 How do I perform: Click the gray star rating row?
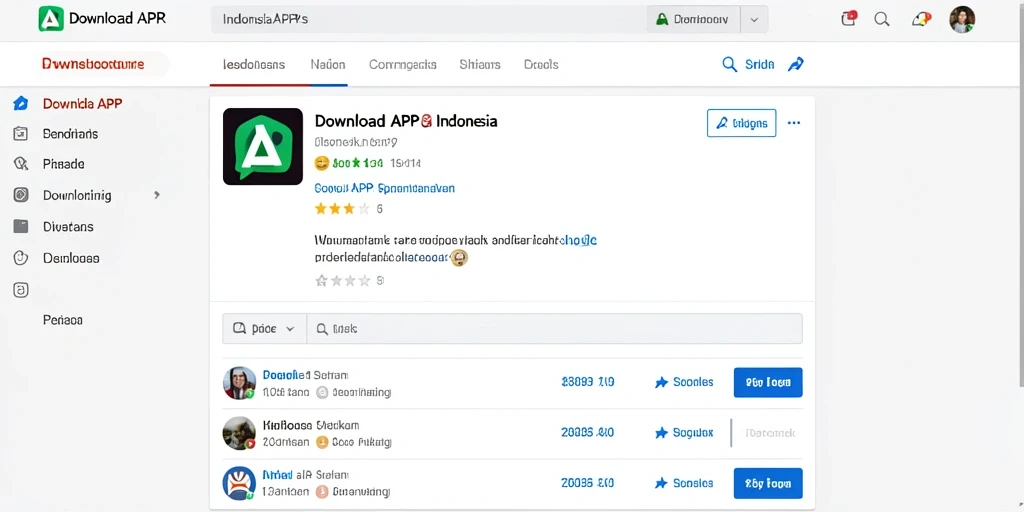(x=342, y=281)
